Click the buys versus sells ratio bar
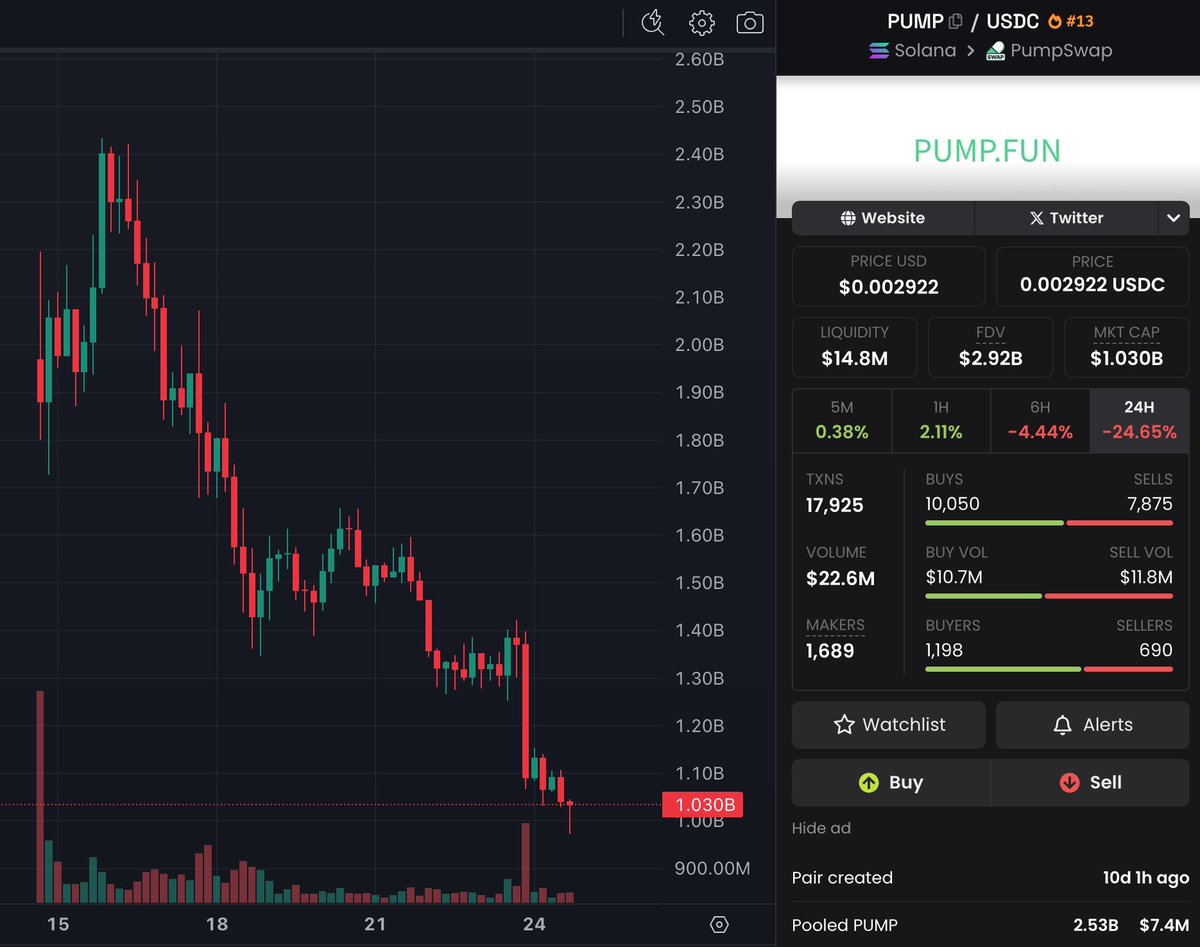The image size is (1200, 947). pyautogui.click(x=1049, y=523)
